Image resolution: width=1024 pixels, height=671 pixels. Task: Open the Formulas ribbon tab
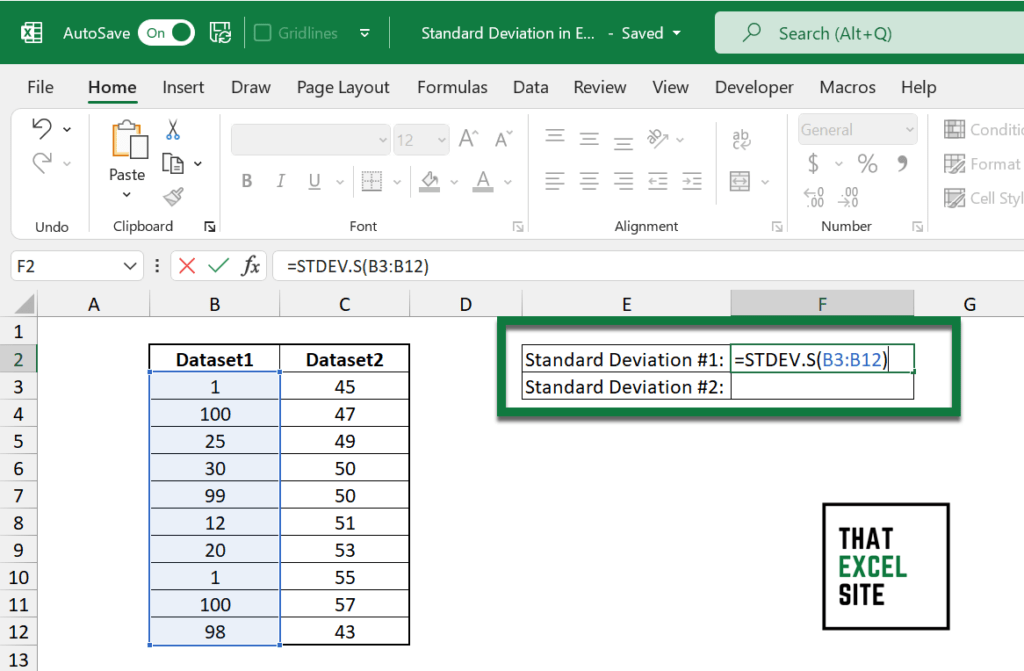point(452,87)
